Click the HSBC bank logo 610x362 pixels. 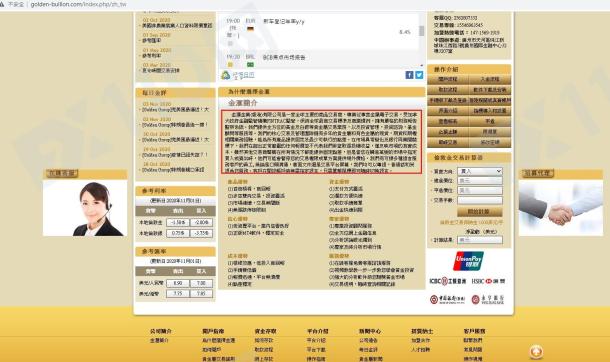tap(488, 281)
